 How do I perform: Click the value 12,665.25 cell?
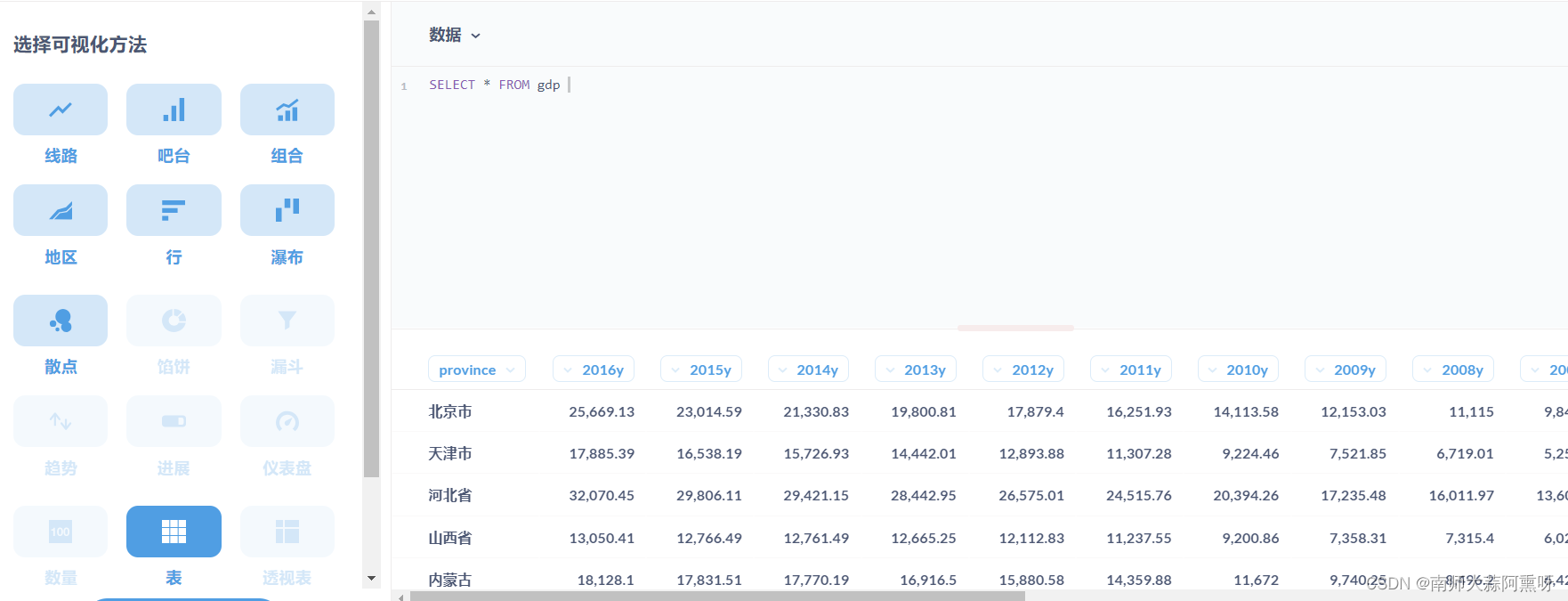[924, 538]
